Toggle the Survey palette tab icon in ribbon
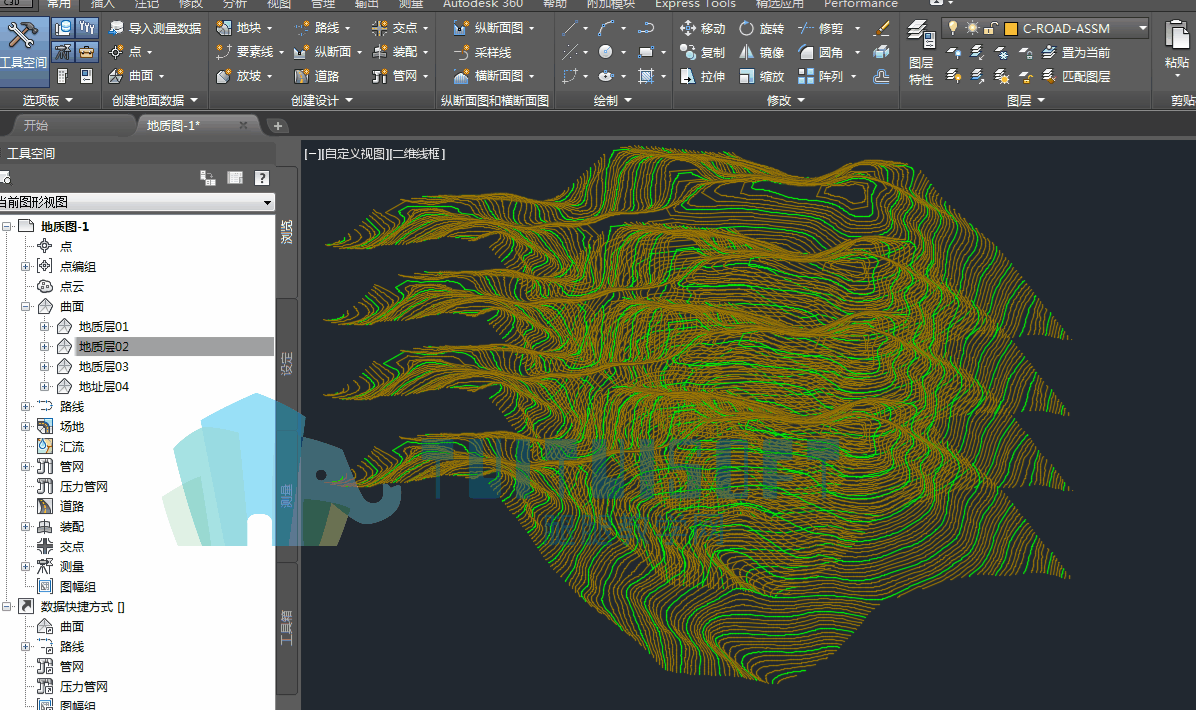The height and width of the screenshot is (710, 1196). (63, 52)
